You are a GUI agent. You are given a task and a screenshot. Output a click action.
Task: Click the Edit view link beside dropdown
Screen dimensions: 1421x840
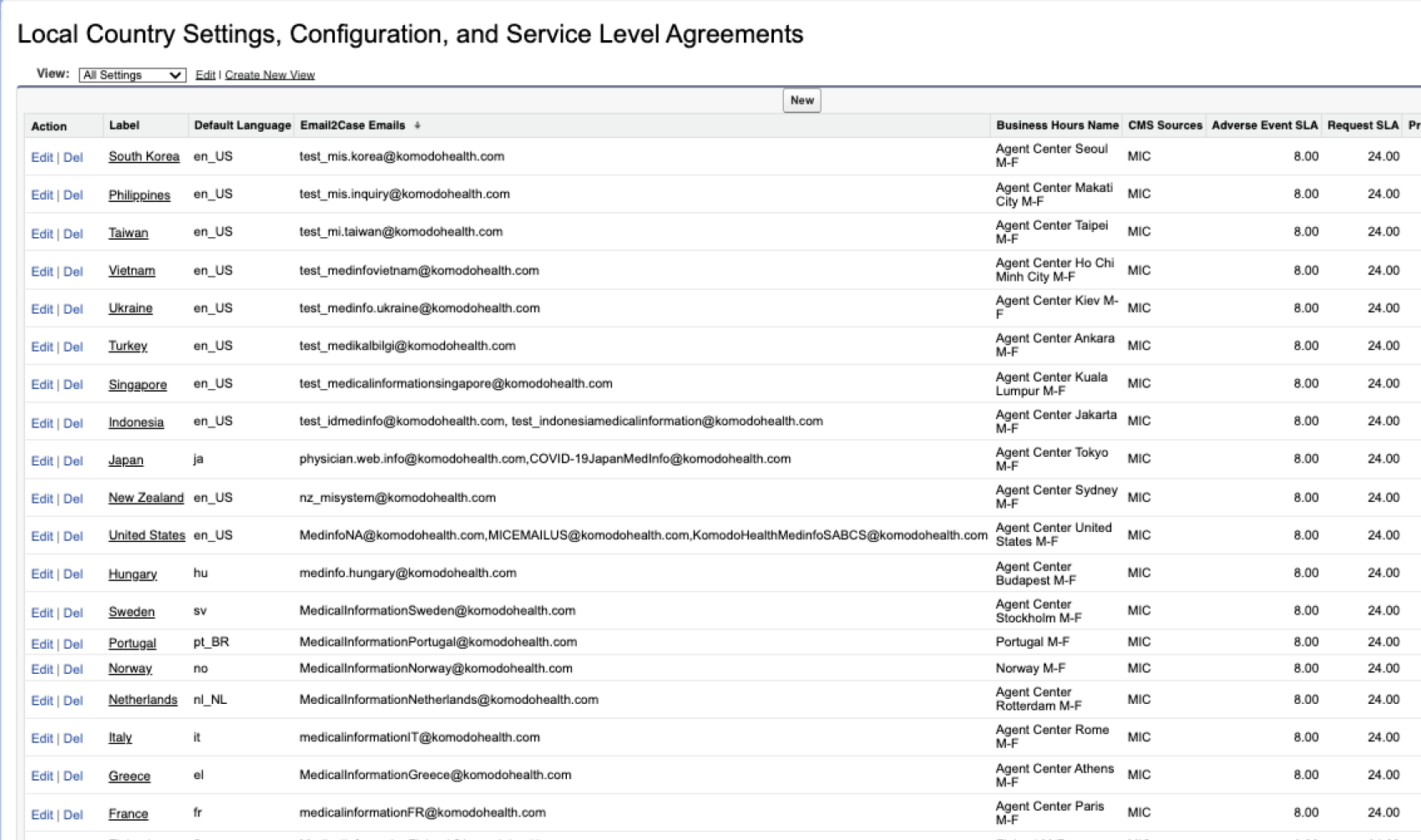tap(205, 75)
